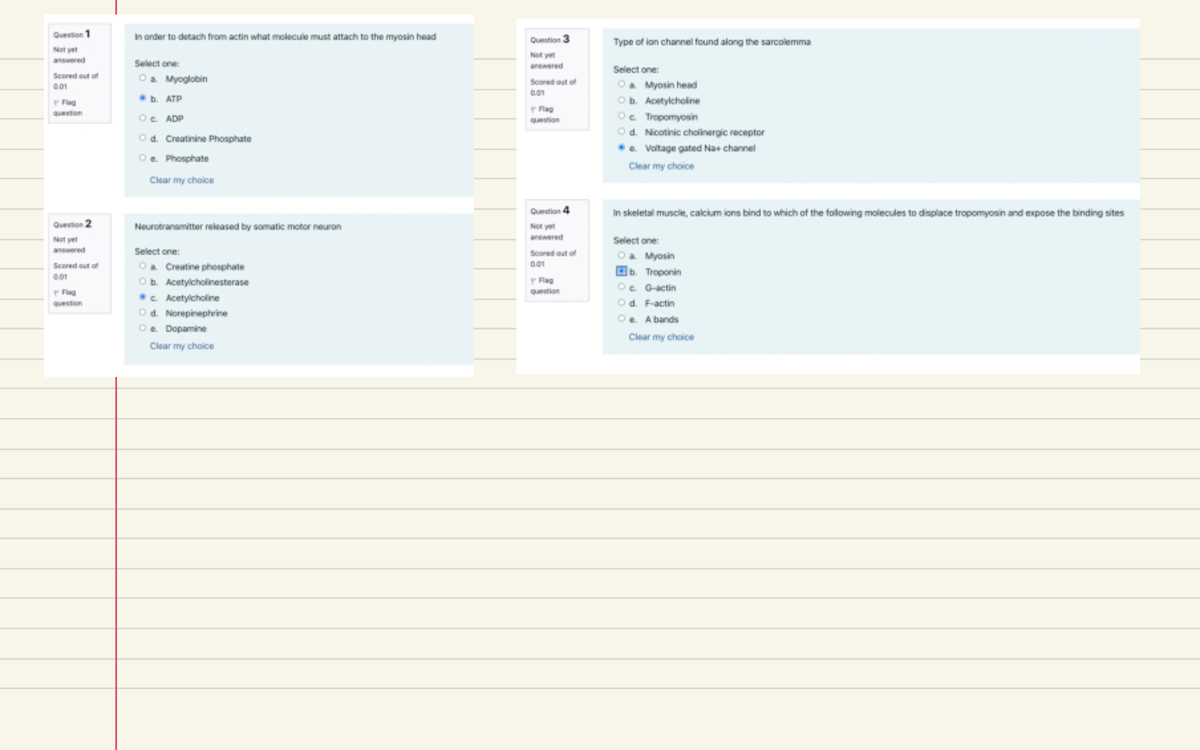
Task: Choose the Voltage gated Na+ channel option
Action: tap(622, 148)
